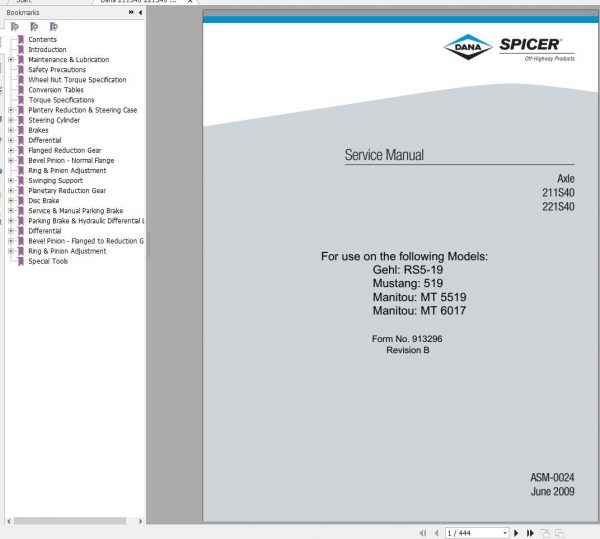Screen dimensions: 600x539
Task: Expand the Service & Manual Parking Brake bookmark
Action: tap(11, 211)
